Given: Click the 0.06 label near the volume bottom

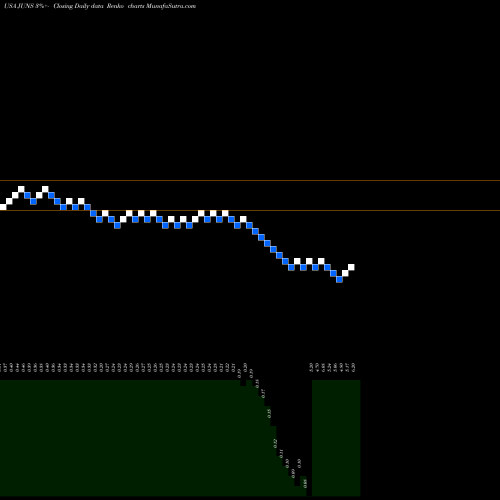Looking at the screenshot, I should (305, 483).
